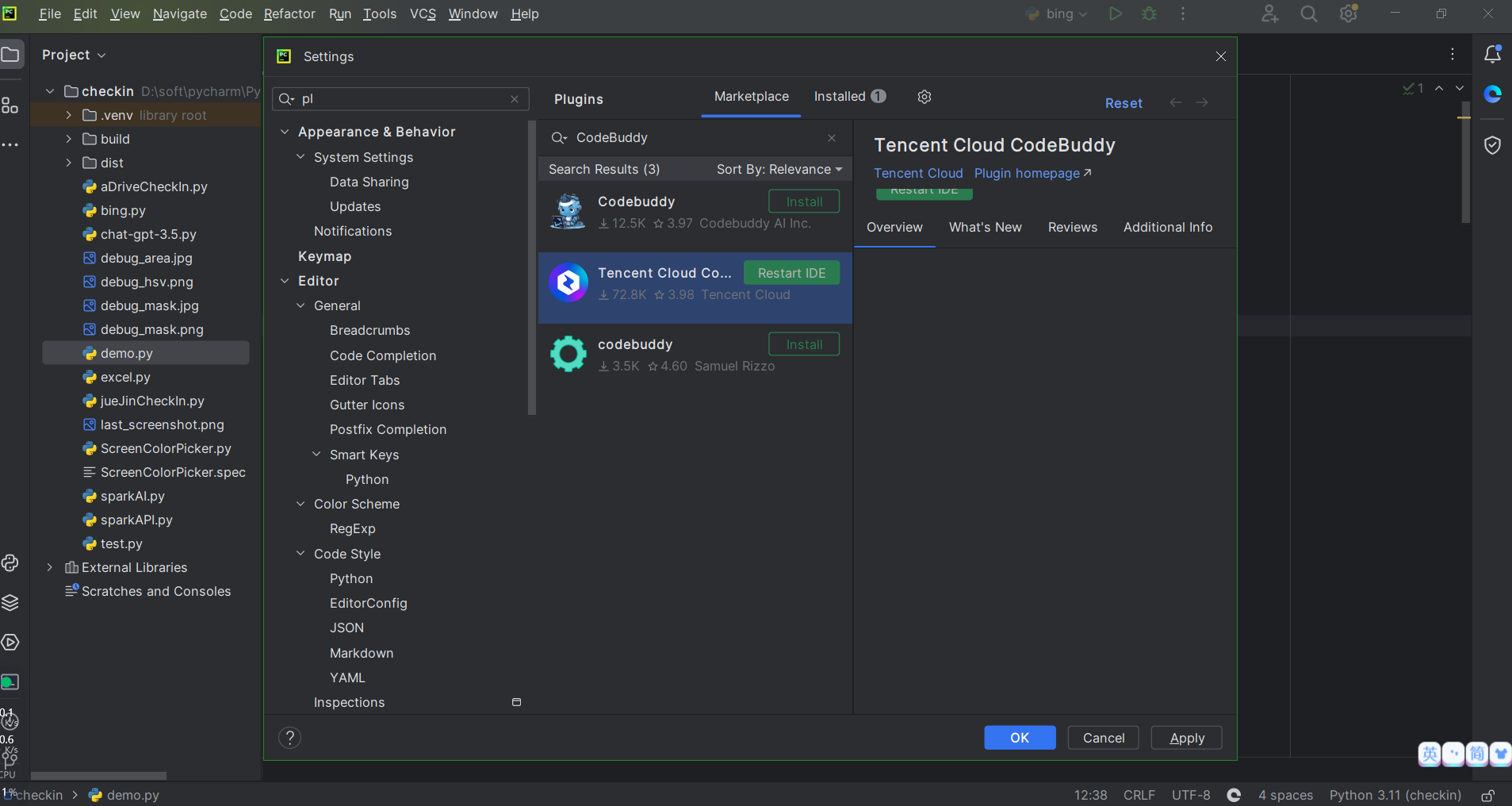Collapse the General settings node
Image resolution: width=1512 pixels, height=806 pixels.
pyautogui.click(x=300, y=305)
